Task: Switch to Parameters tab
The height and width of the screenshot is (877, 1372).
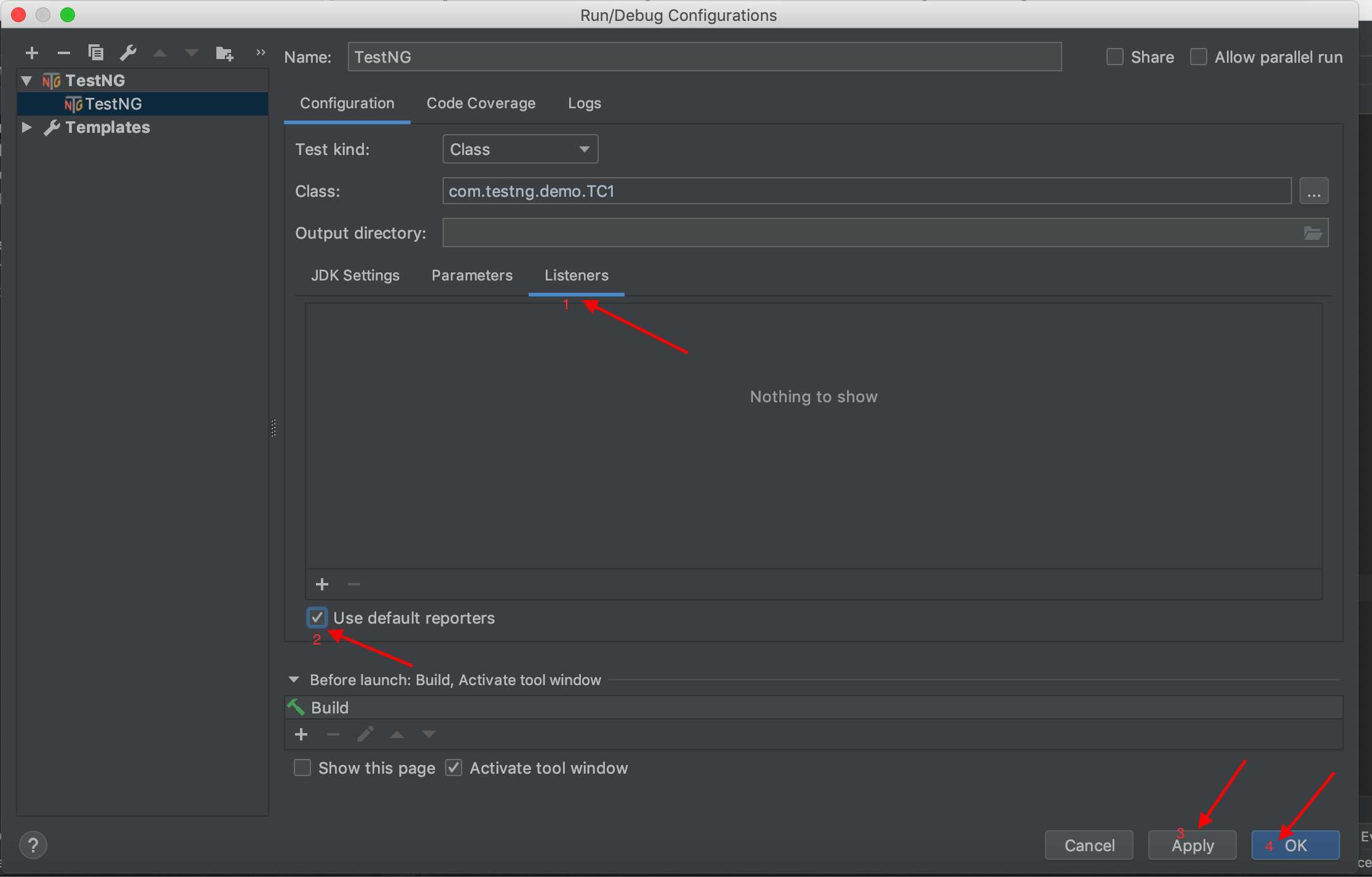Action: pyautogui.click(x=472, y=276)
